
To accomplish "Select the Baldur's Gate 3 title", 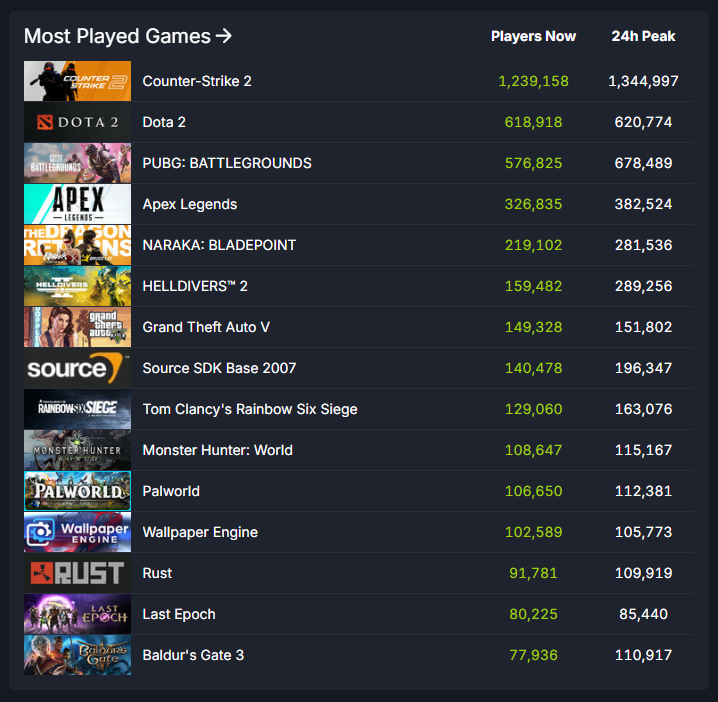I will pos(193,655).
